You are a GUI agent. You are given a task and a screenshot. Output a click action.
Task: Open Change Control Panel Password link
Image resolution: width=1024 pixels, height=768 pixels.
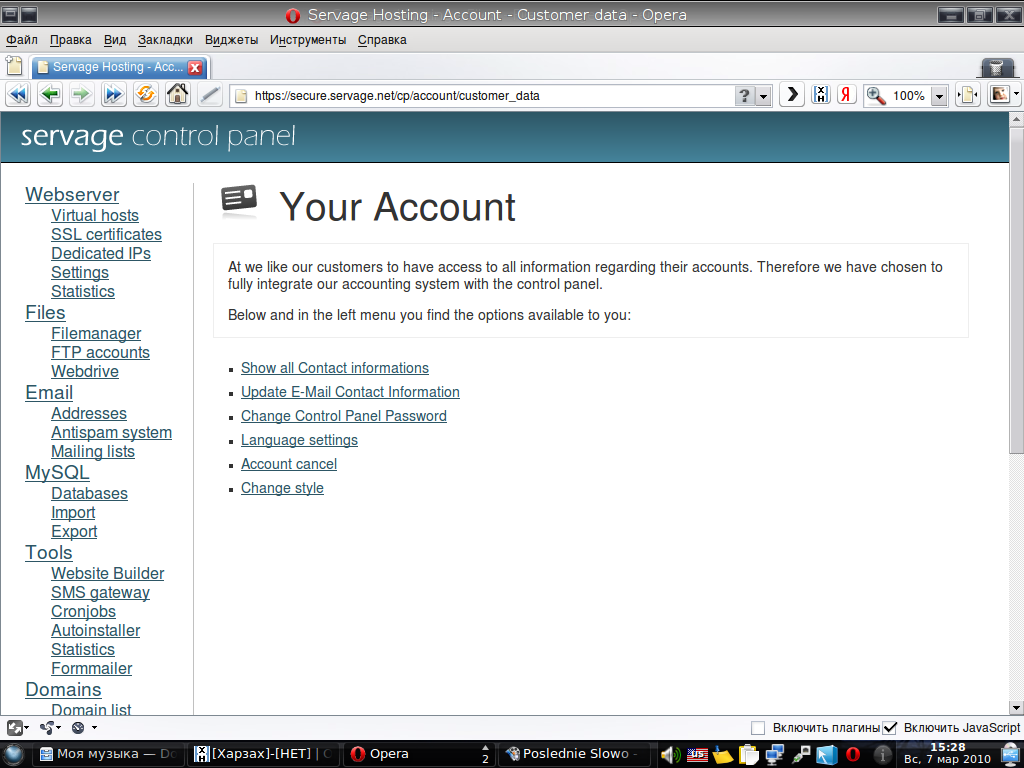344,416
